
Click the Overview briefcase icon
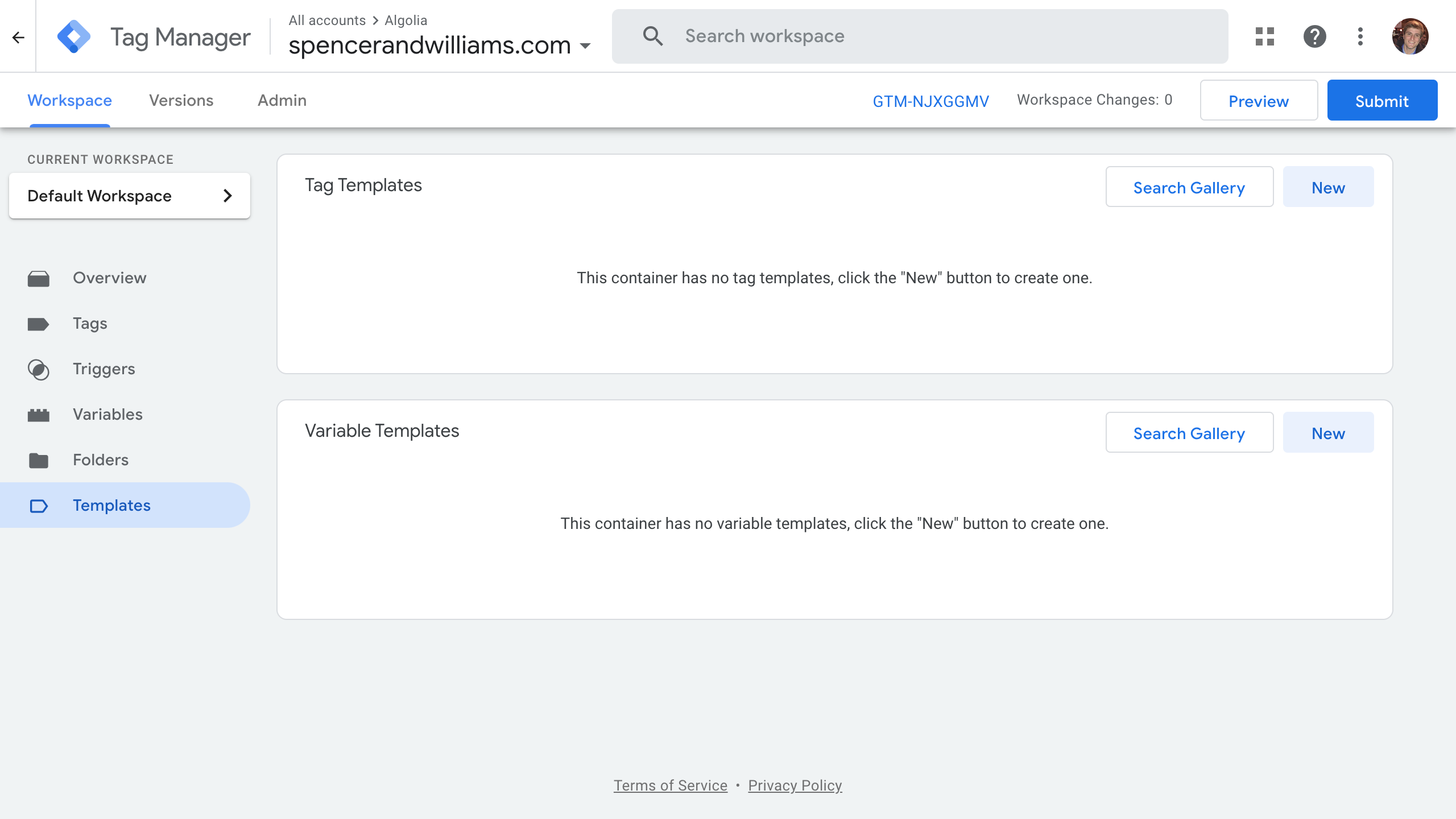click(x=39, y=278)
